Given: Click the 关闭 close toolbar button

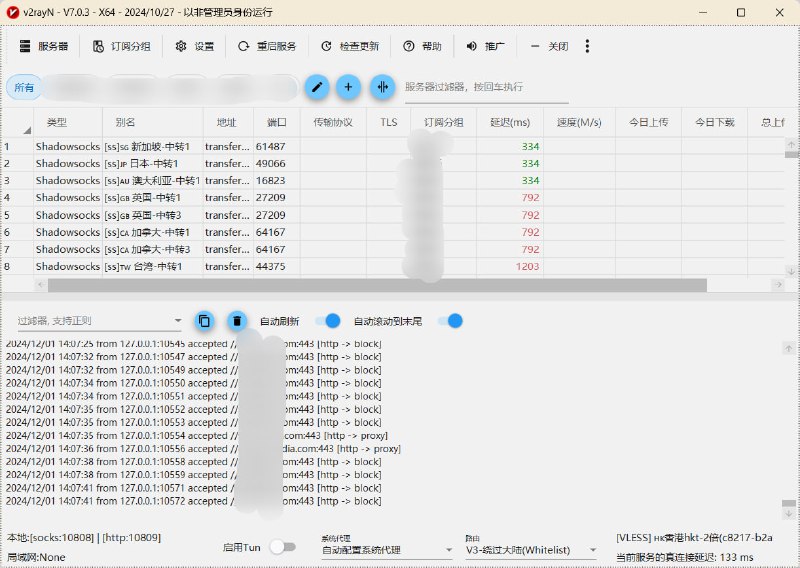Looking at the screenshot, I should coord(549,46).
